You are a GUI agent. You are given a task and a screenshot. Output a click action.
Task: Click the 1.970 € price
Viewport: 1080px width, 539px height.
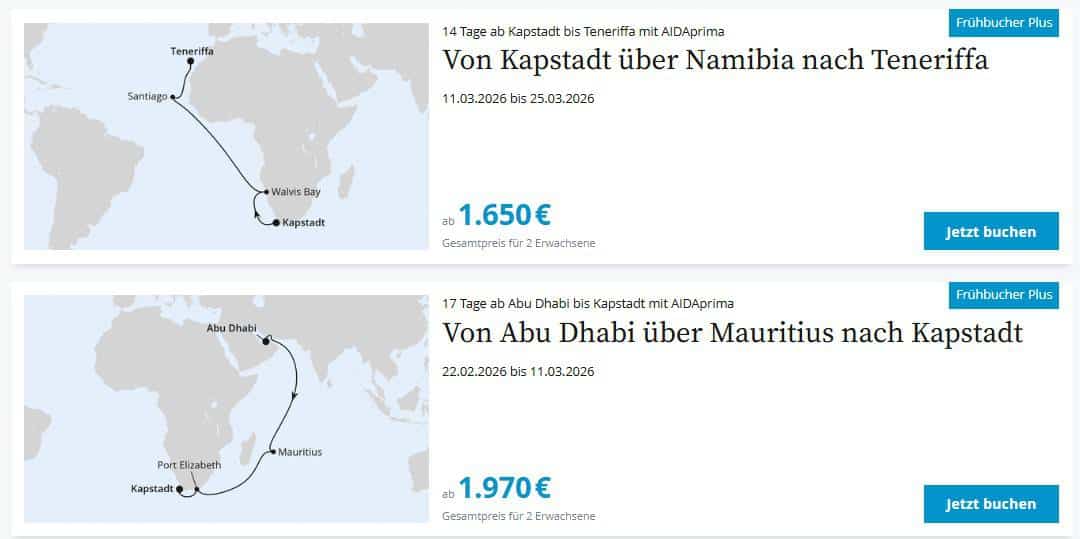pos(504,487)
